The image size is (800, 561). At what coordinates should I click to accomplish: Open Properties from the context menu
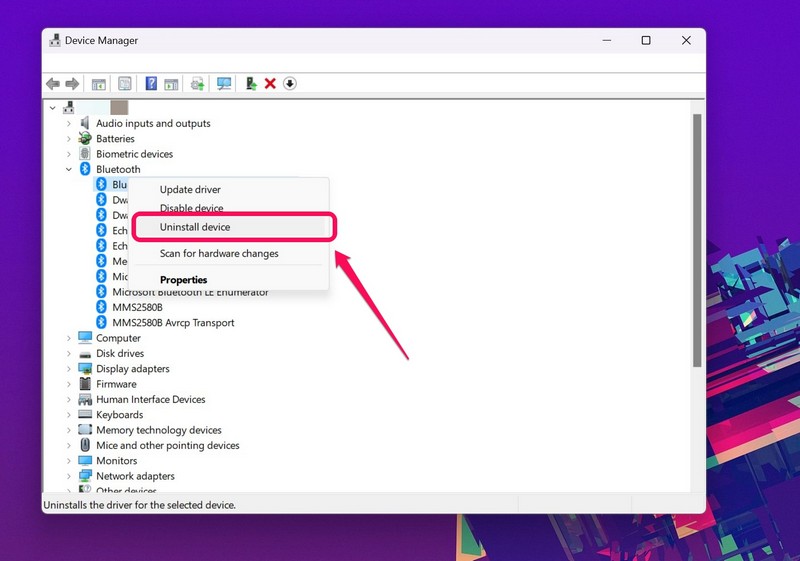(184, 280)
